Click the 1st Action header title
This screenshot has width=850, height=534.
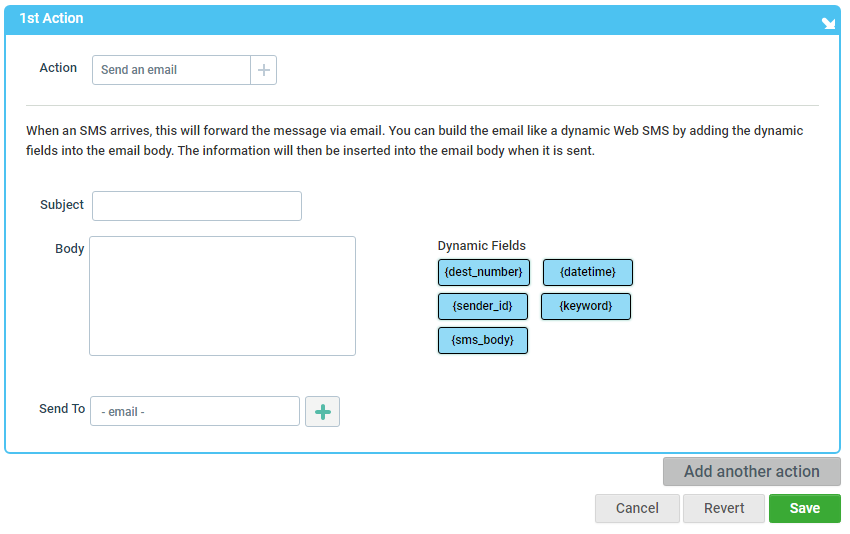pyautogui.click(x=51, y=18)
